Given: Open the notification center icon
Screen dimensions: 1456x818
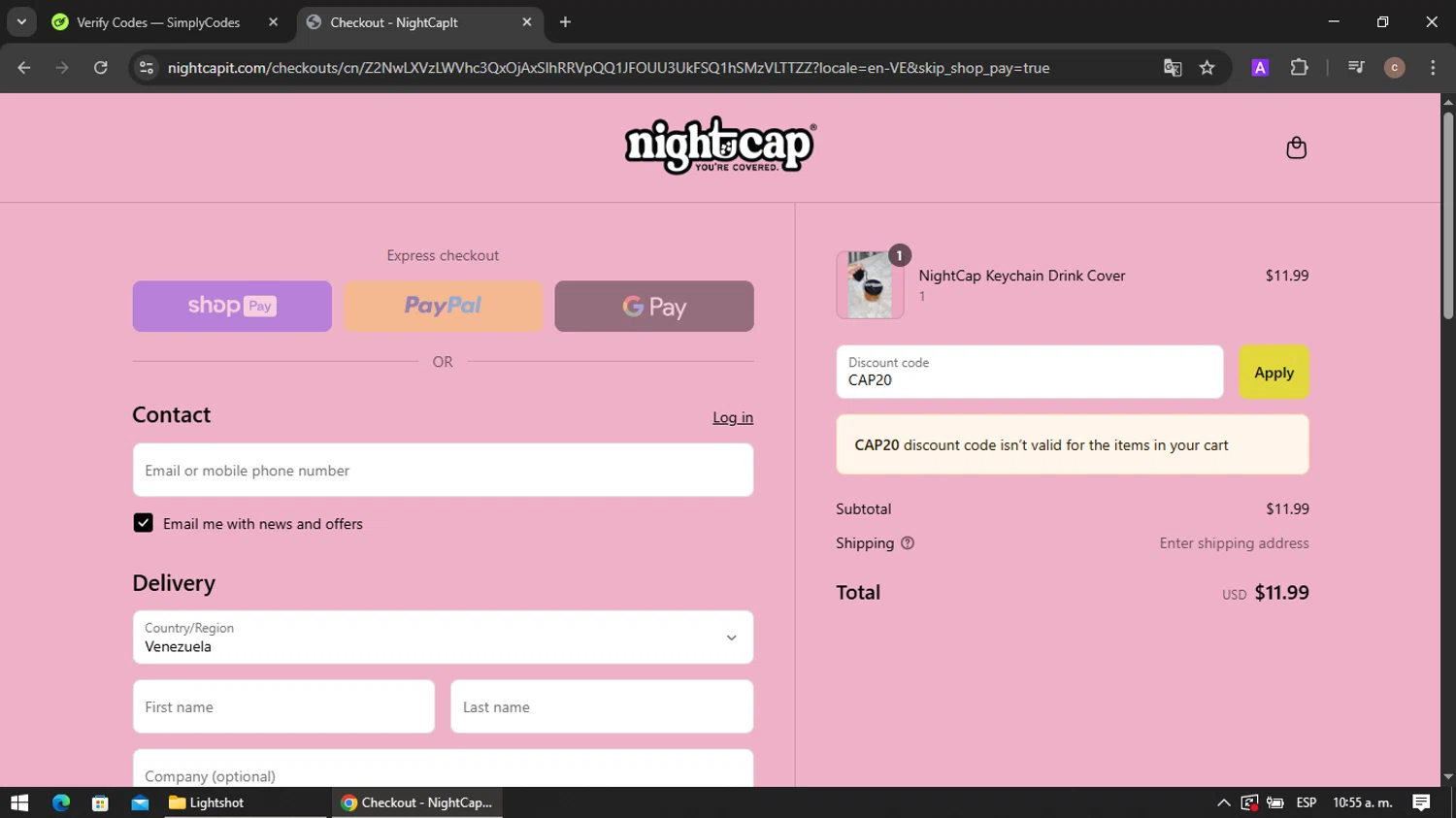Looking at the screenshot, I should (x=1421, y=802).
